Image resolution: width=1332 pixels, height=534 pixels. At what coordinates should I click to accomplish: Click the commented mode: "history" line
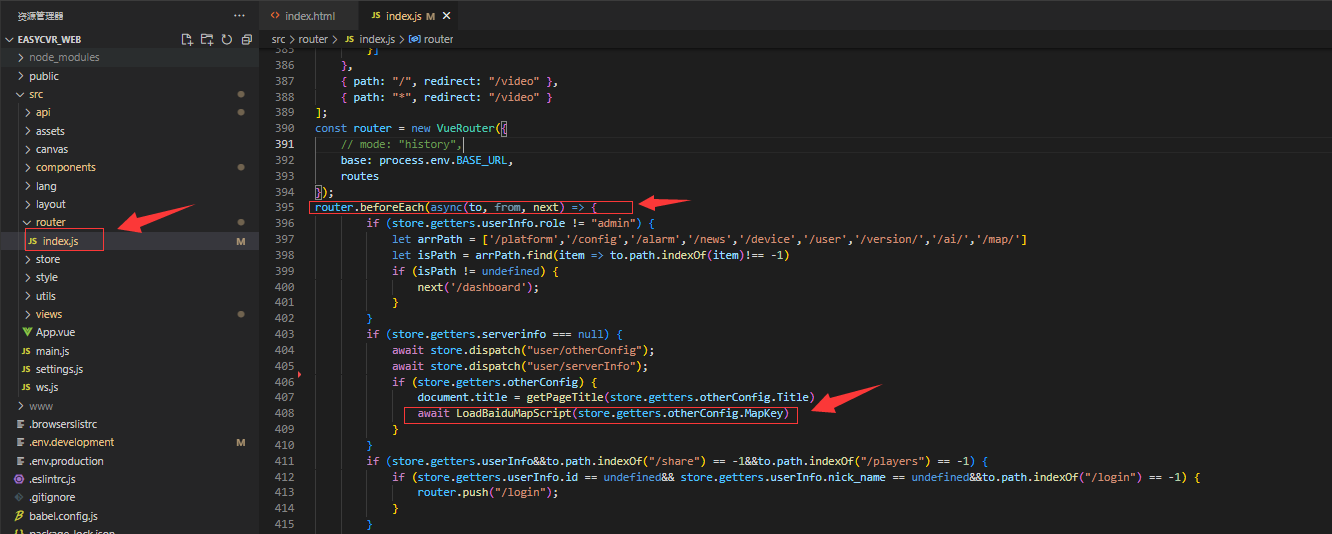[401, 144]
